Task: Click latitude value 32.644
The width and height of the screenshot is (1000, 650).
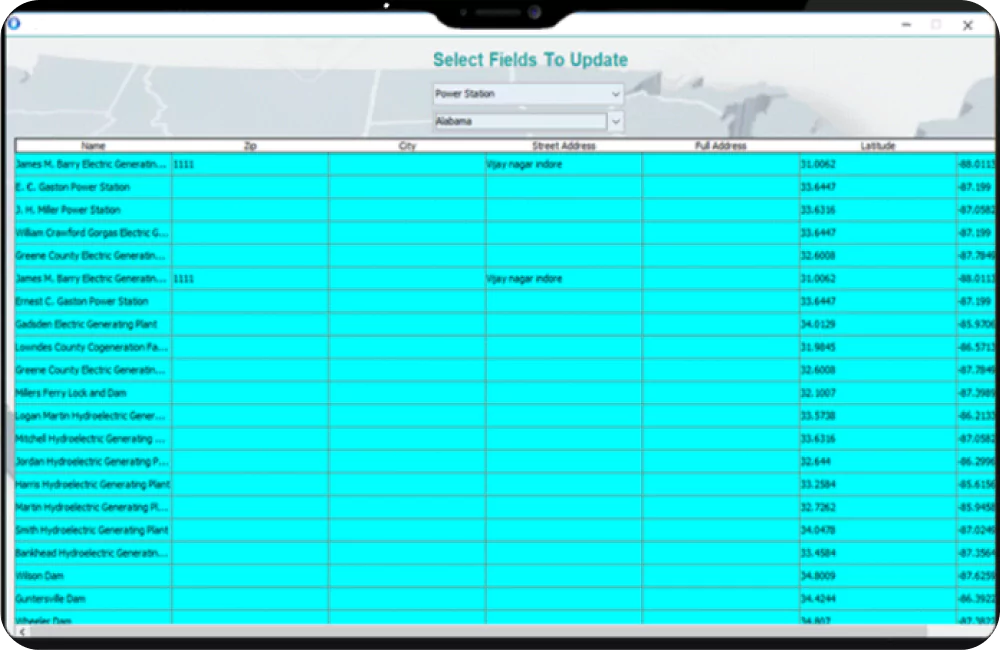Action: point(816,462)
